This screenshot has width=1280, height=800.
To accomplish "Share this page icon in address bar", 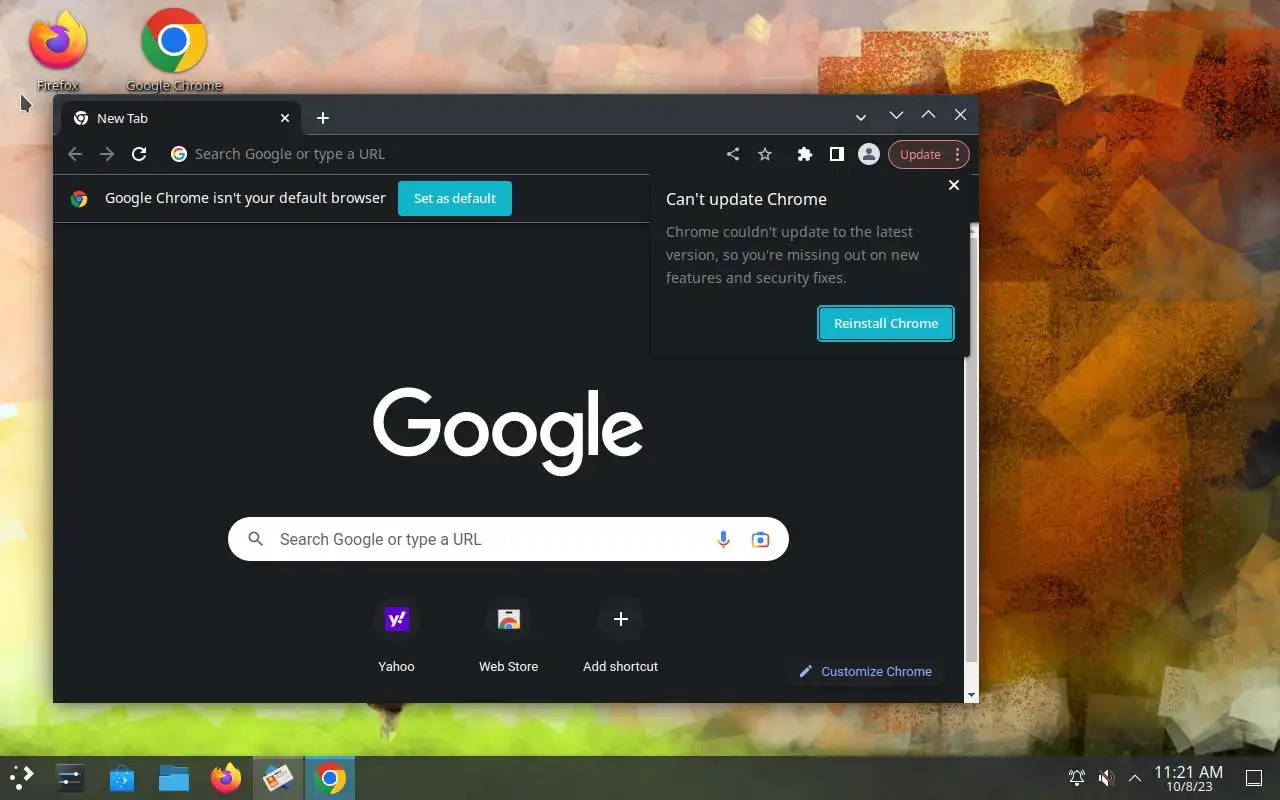I will click(733, 154).
